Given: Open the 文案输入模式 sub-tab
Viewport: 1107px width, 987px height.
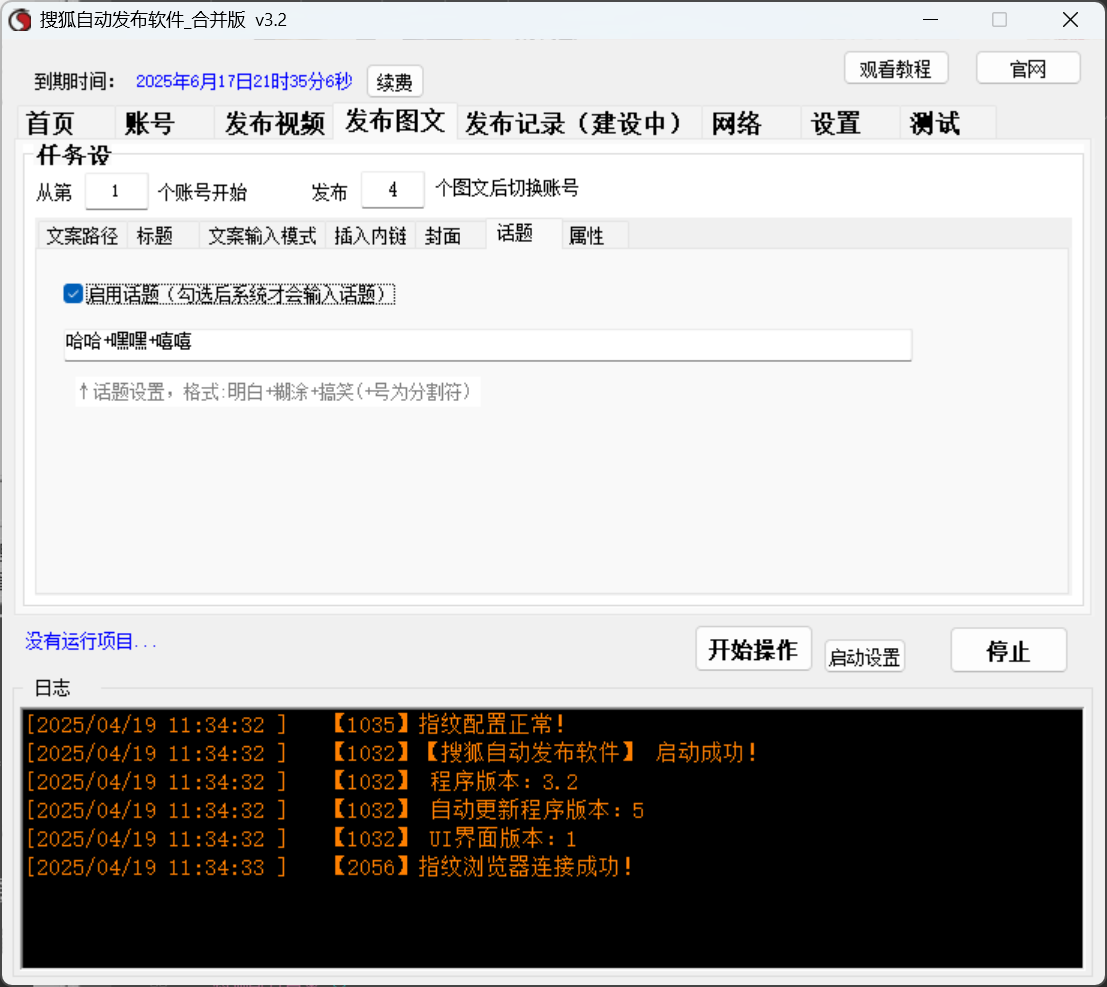Looking at the screenshot, I should click(262, 236).
